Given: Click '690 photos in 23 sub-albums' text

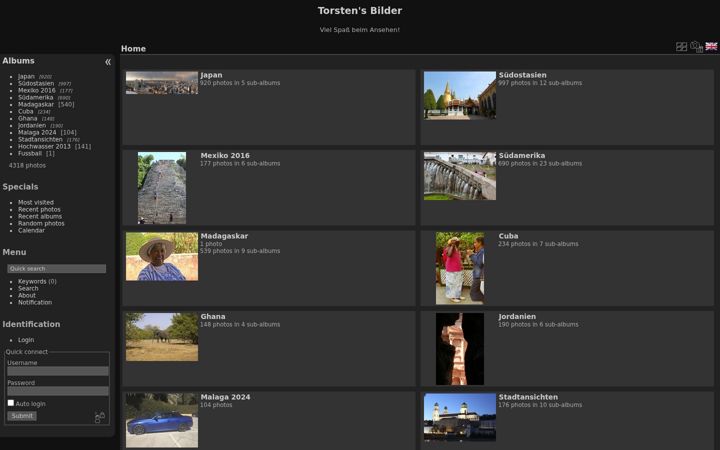Looking at the screenshot, I should (x=540, y=163).
